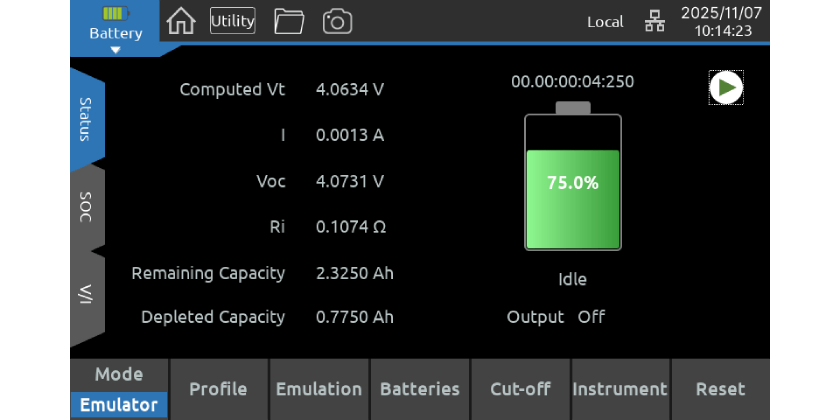Image resolution: width=840 pixels, height=420 pixels.
Task: Click the battery charge level graphic
Action: [x=573, y=183]
